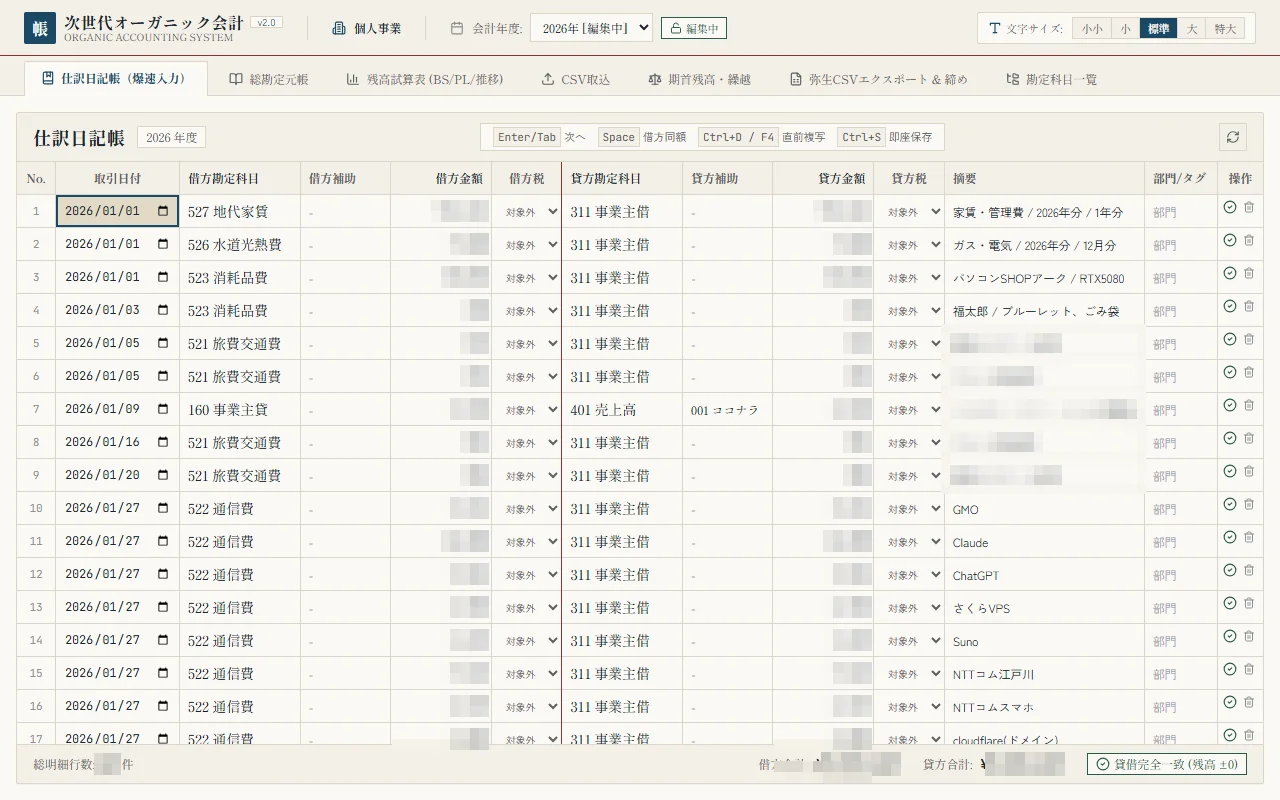Set font size to 小
The height and width of the screenshot is (800, 1280).
click(1125, 29)
